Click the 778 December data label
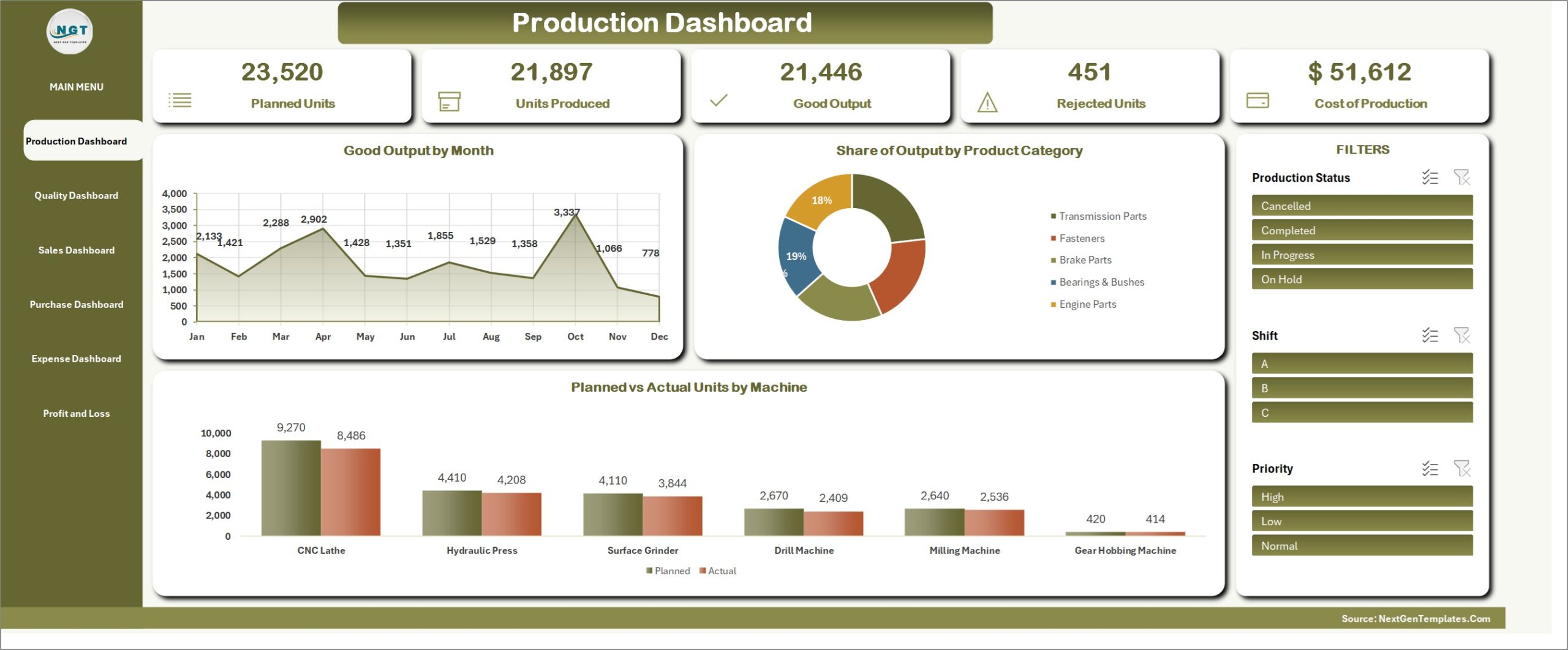Screen dimensions: 1568x650 point(650,253)
